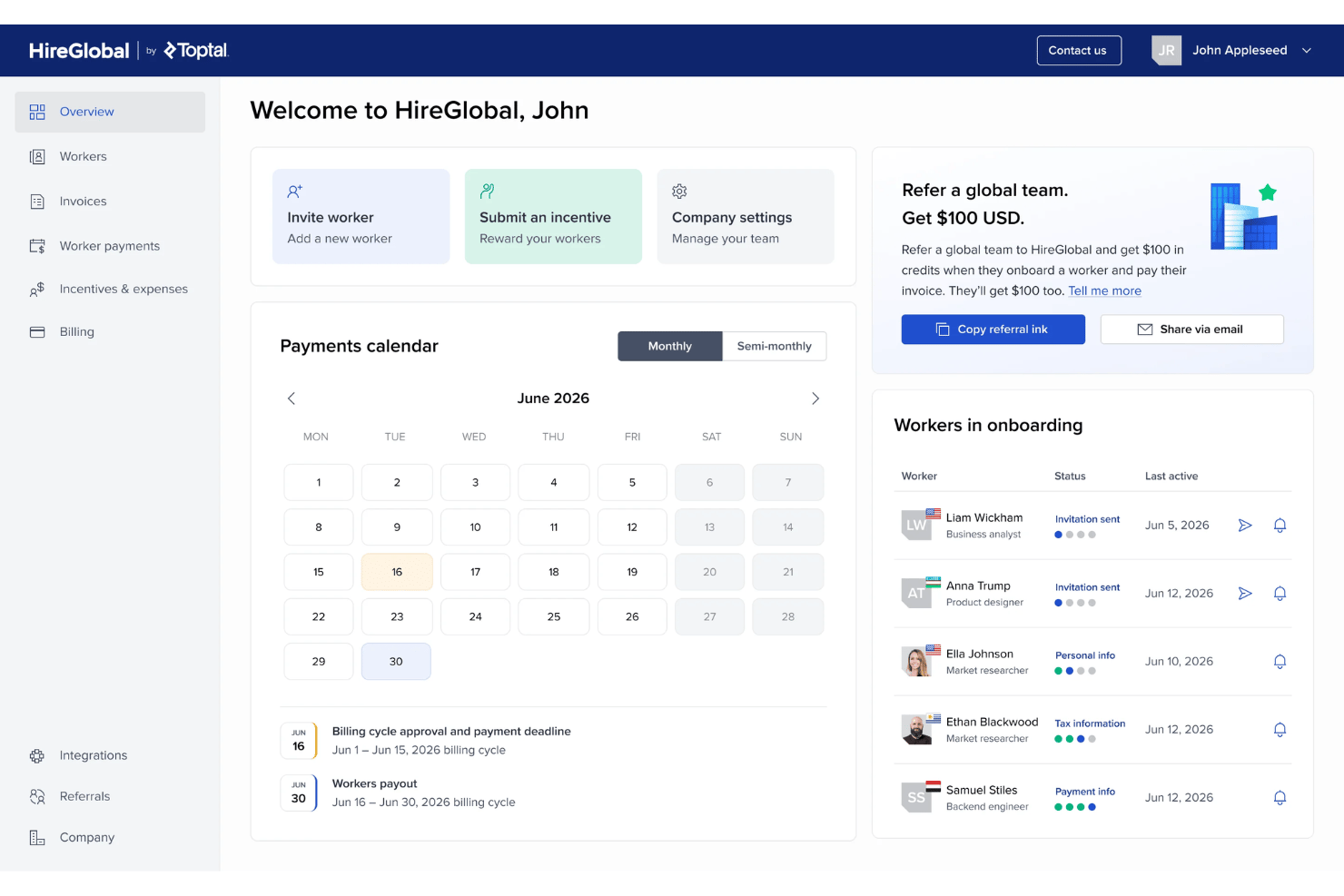
Task: Click Samuel Stiles' Payment info status
Action: click(x=1085, y=792)
